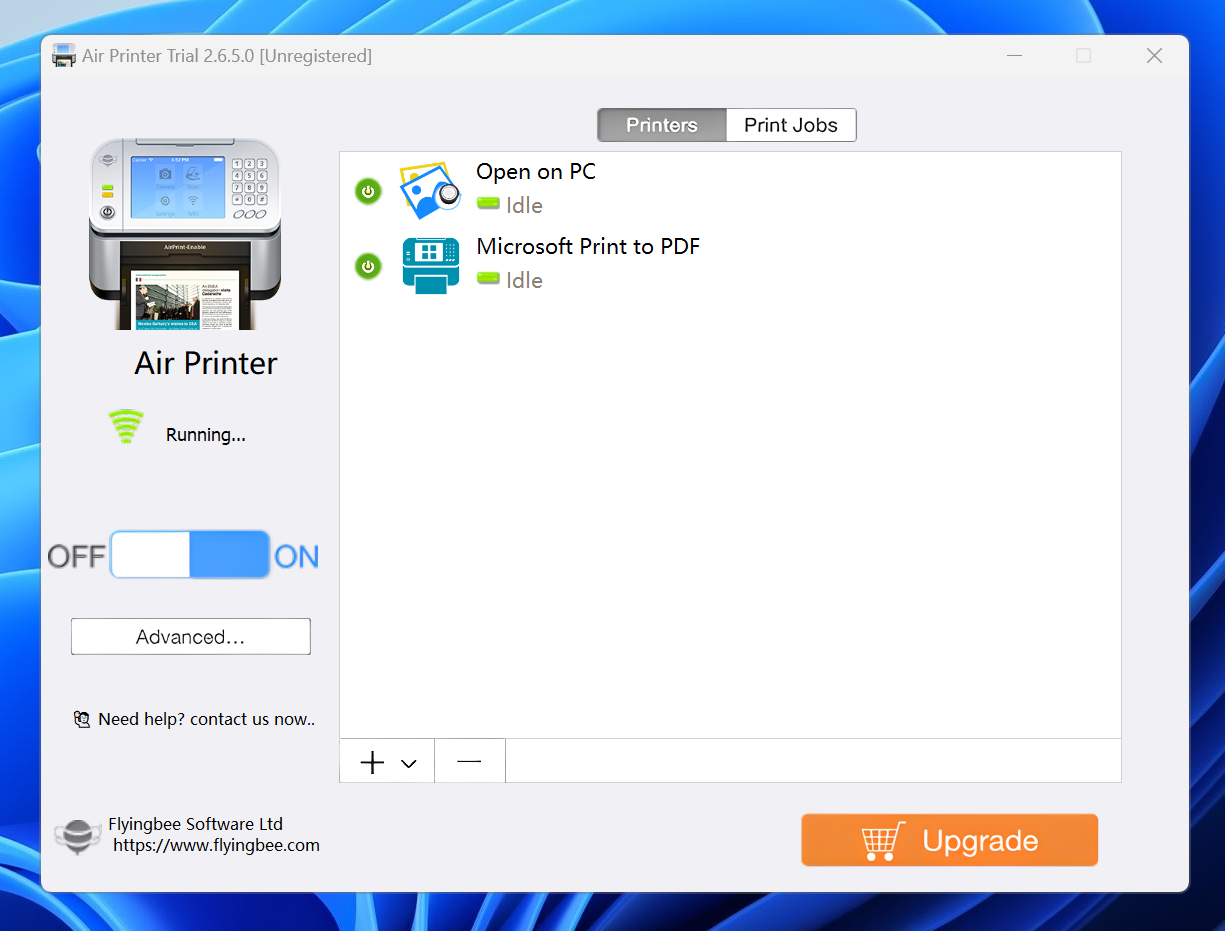
Task: Visit the https://www.flyingbee.com link
Action: pyautogui.click(x=216, y=845)
